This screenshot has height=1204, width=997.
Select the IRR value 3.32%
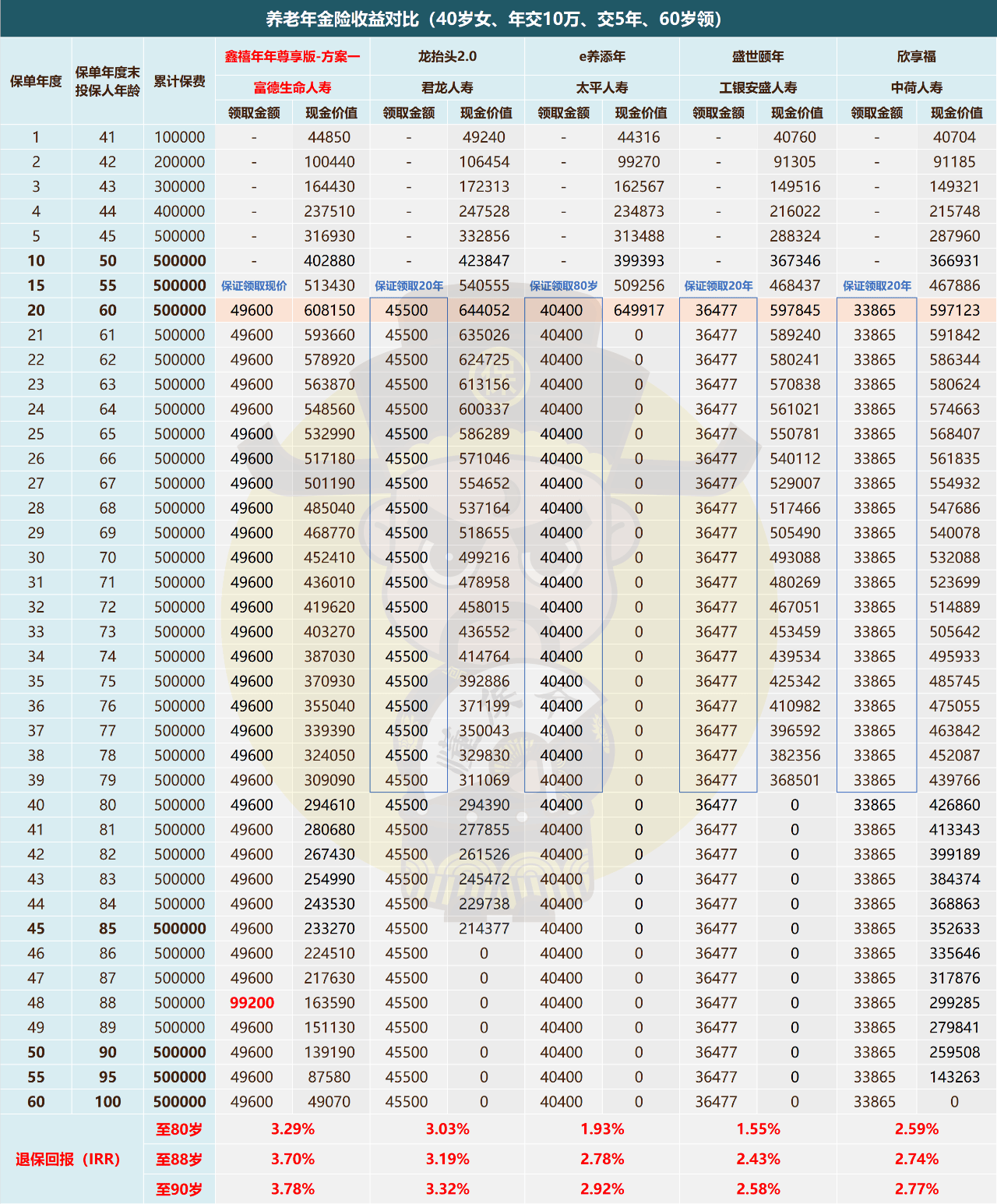pyautogui.click(x=447, y=1189)
